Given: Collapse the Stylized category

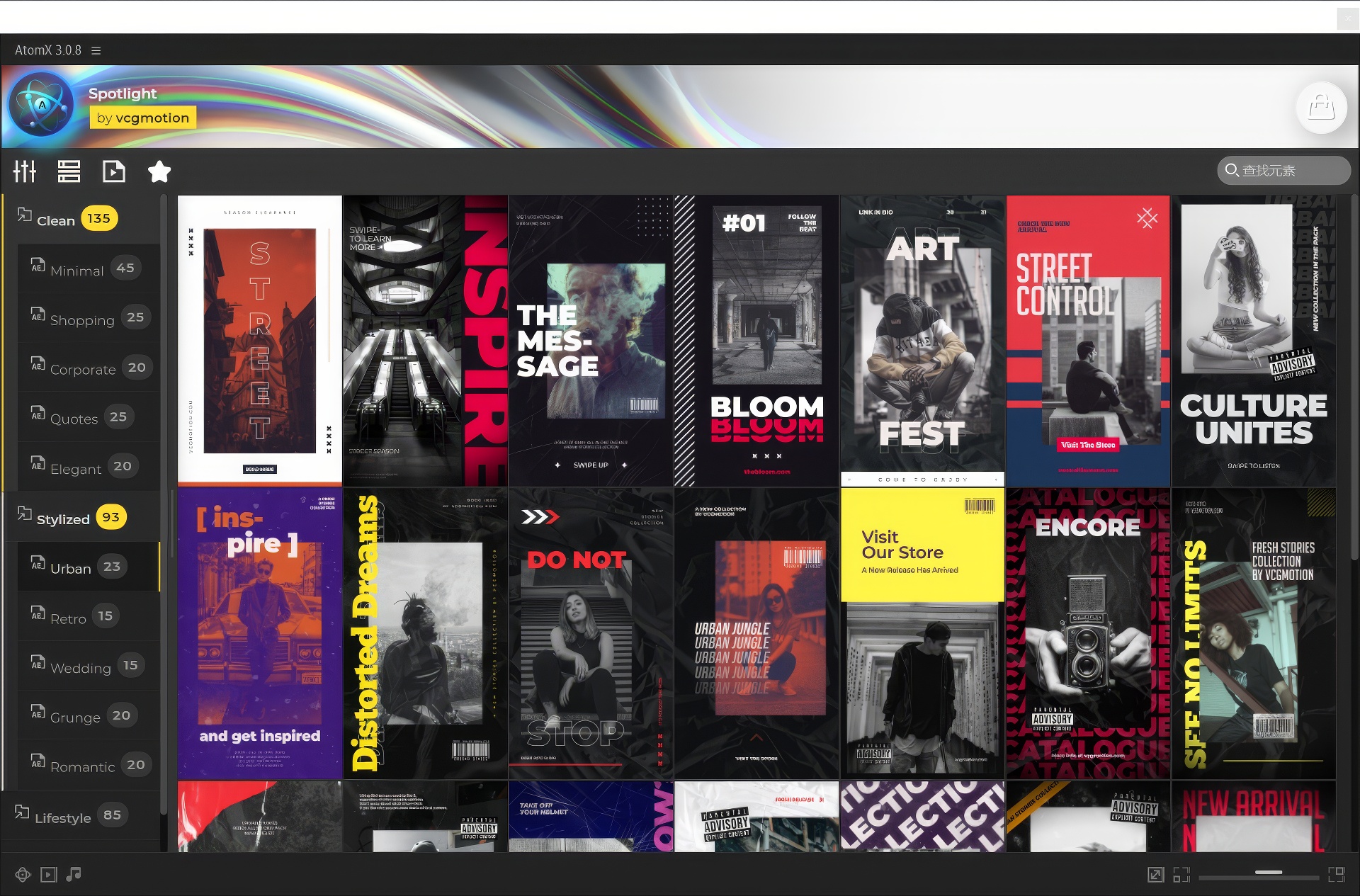Looking at the screenshot, I should 81,517.
